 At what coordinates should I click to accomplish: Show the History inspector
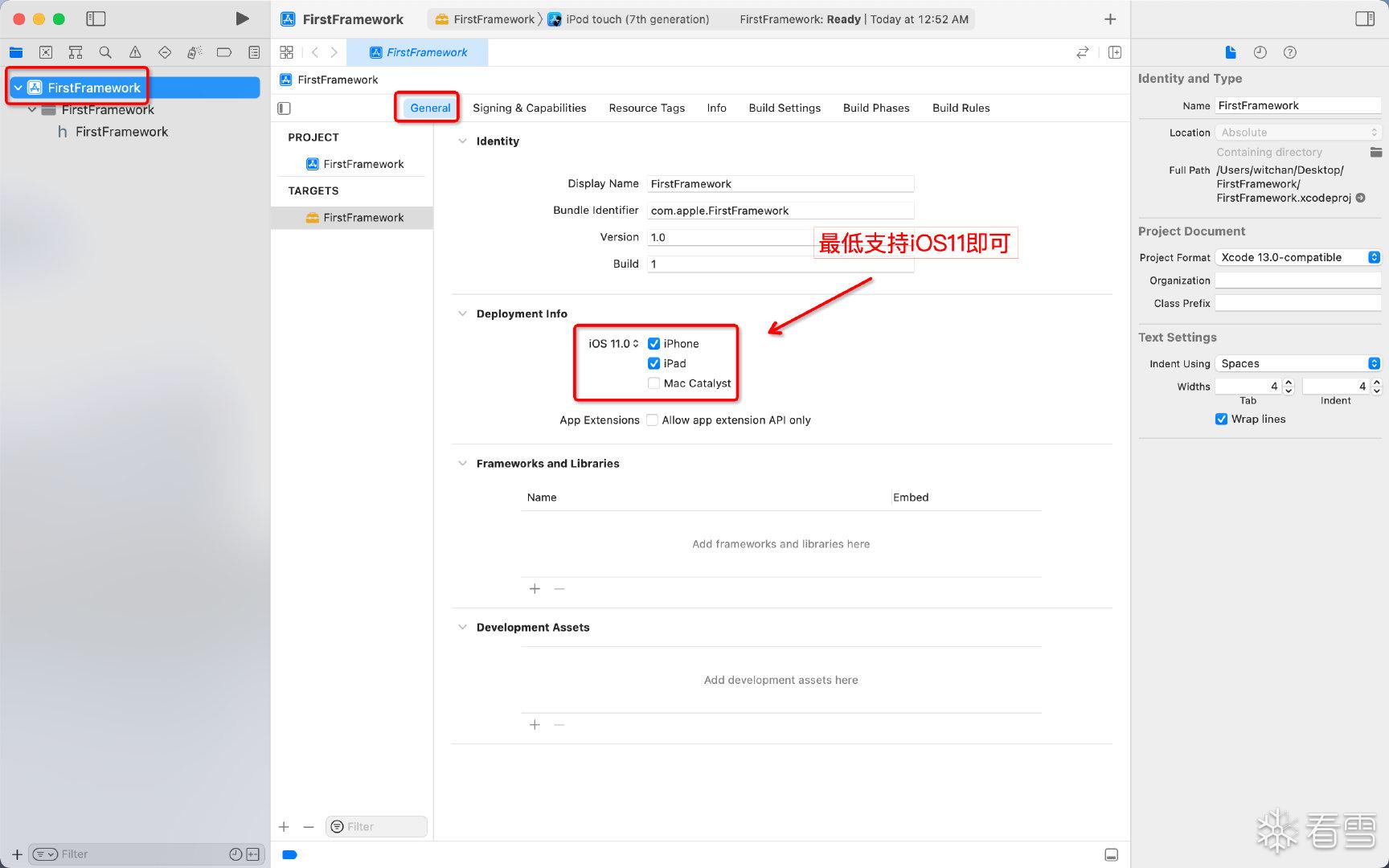click(x=1260, y=52)
